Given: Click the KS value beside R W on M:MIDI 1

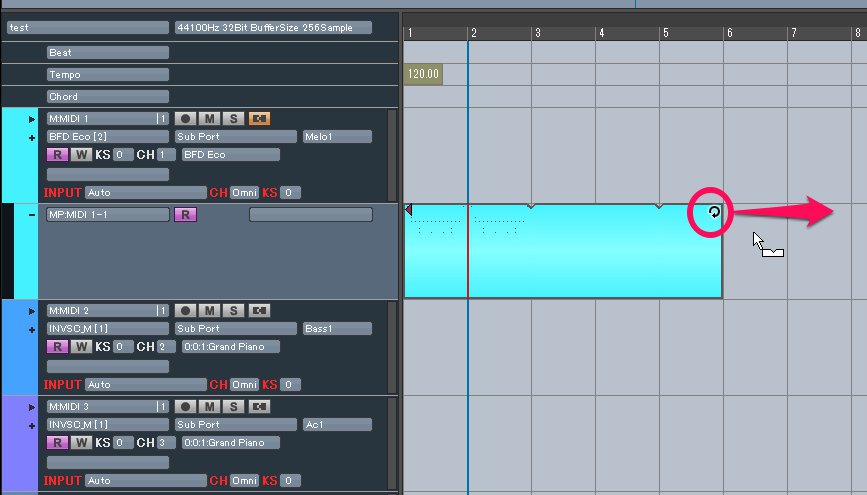Looking at the screenshot, I should tap(123, 155).
